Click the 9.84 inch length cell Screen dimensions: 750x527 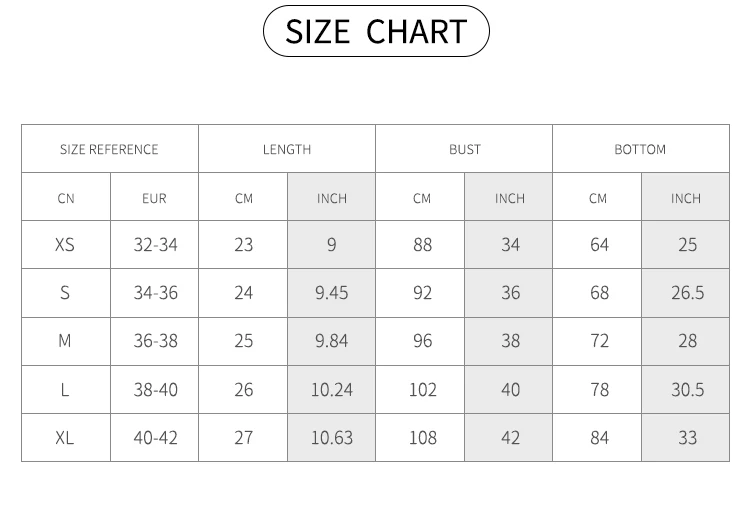pyautogui.click(x=331, y=341)
